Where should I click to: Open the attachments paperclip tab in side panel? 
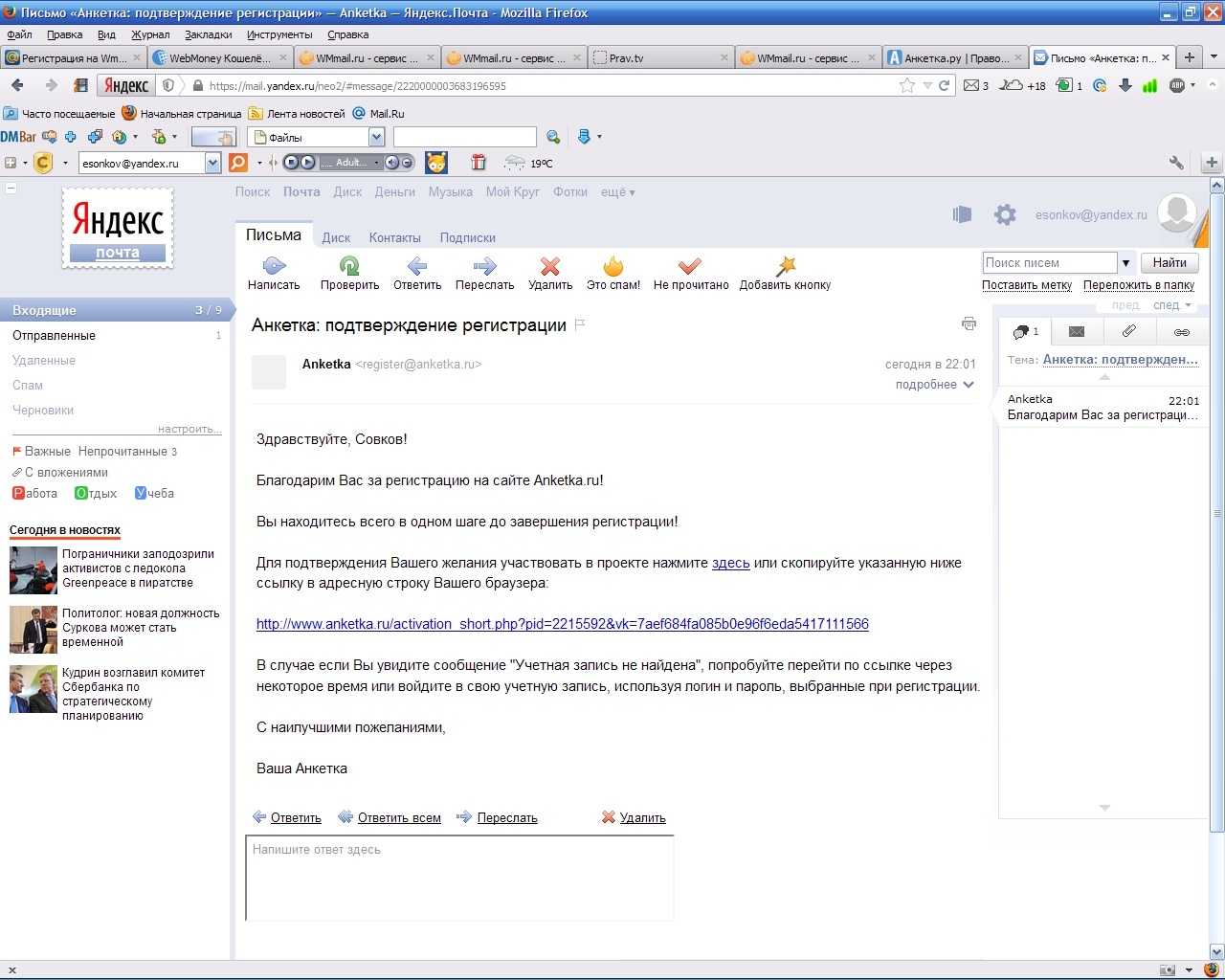(1129, 332)
